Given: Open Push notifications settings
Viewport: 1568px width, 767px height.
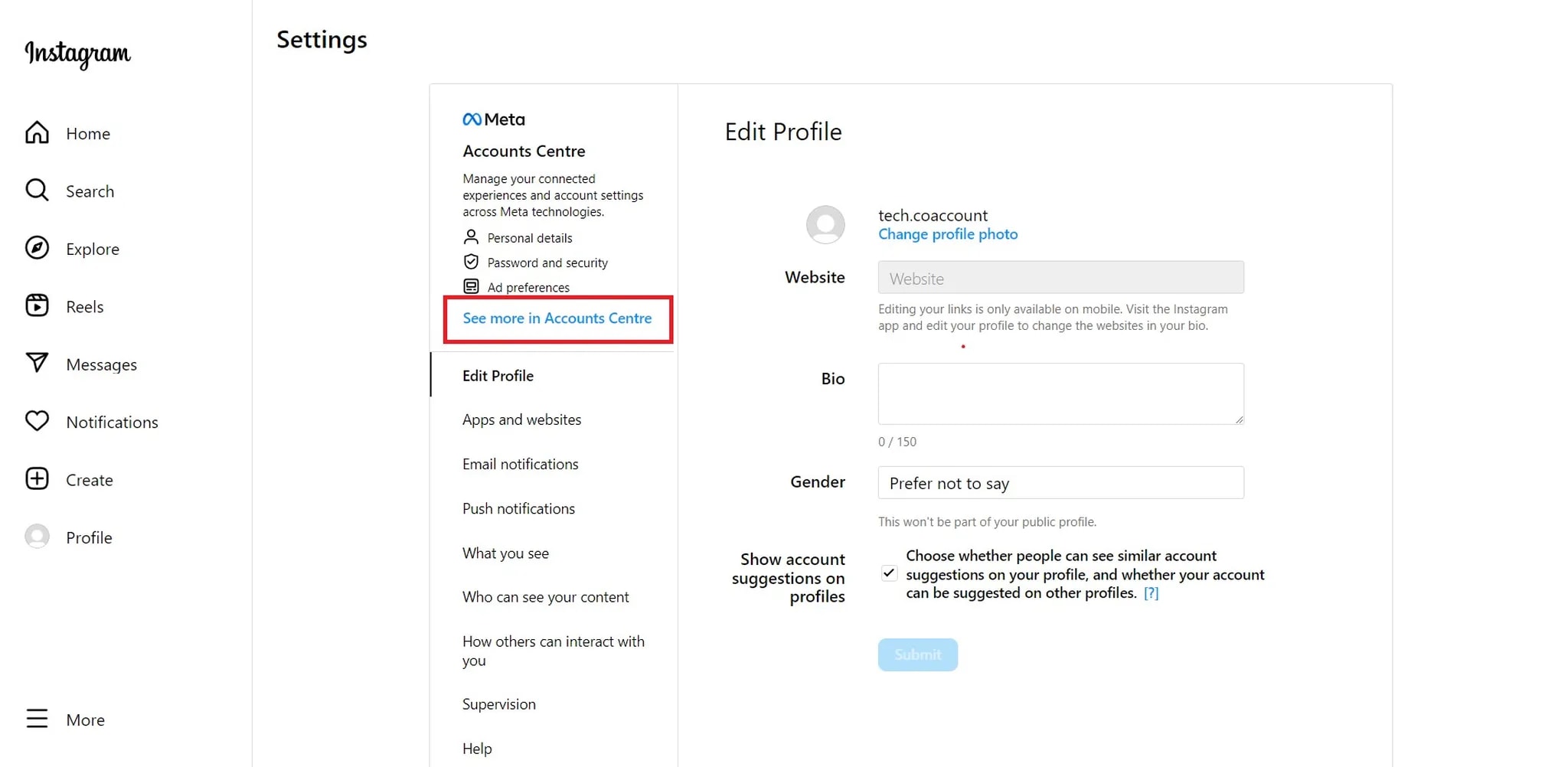Looking at the screenshot, I should pos(518,508).
